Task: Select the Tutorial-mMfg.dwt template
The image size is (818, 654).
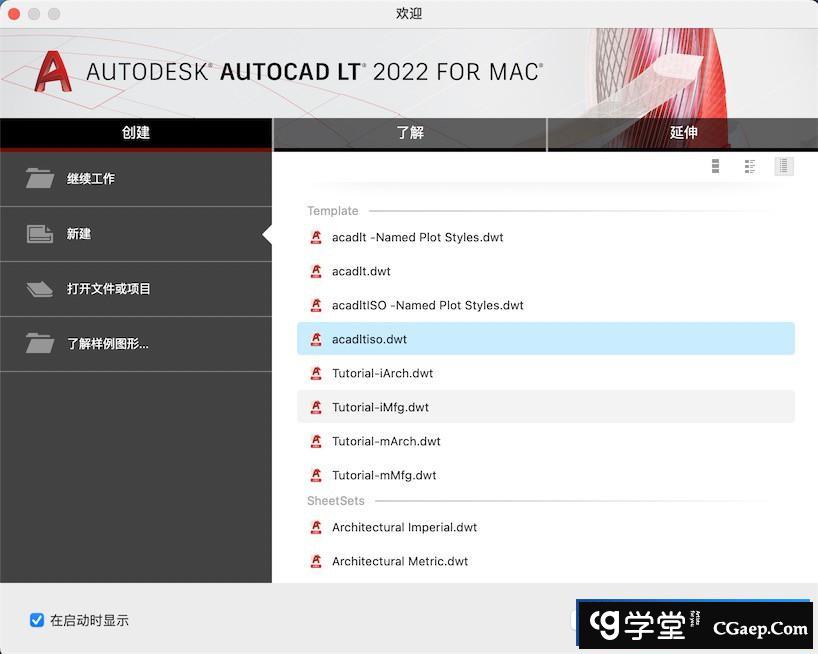Action: [385, 476]
